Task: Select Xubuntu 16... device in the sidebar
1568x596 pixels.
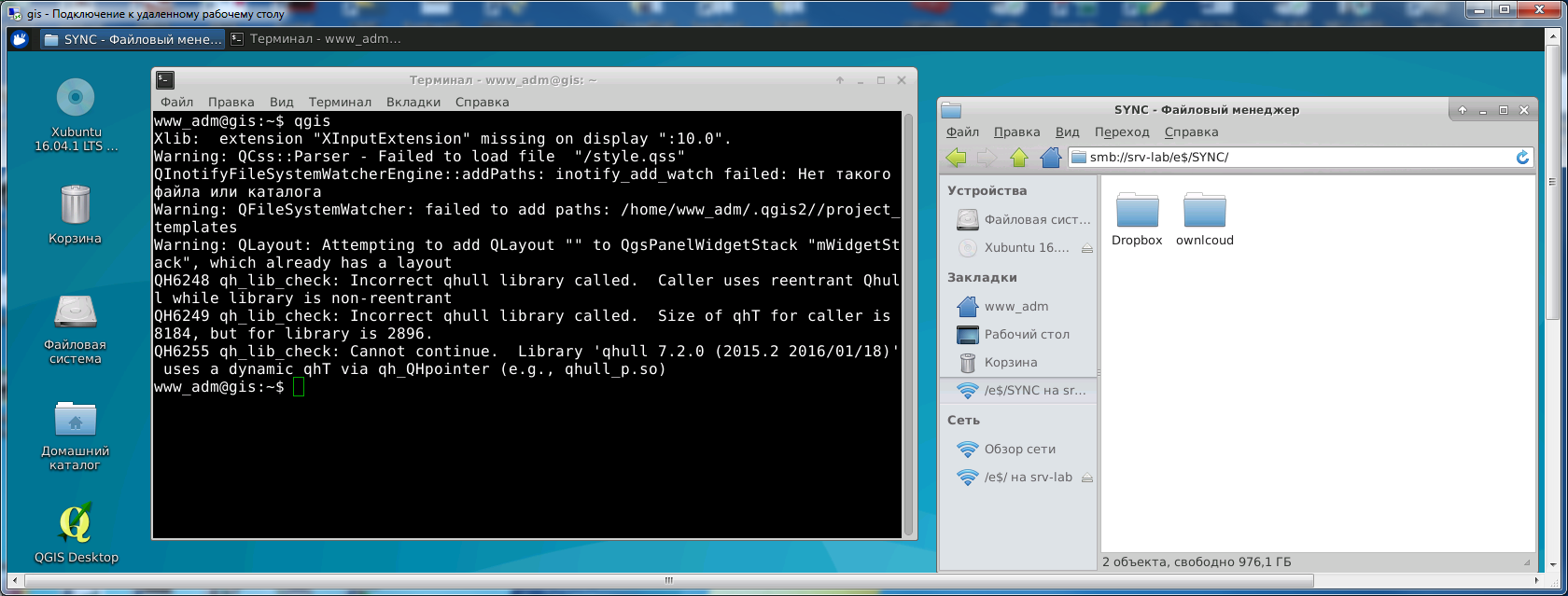Action: click(1013, 248)
